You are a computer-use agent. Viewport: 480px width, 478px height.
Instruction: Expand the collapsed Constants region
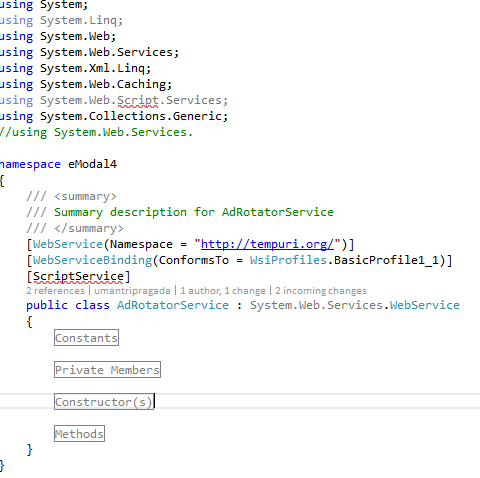click(86, 338)
